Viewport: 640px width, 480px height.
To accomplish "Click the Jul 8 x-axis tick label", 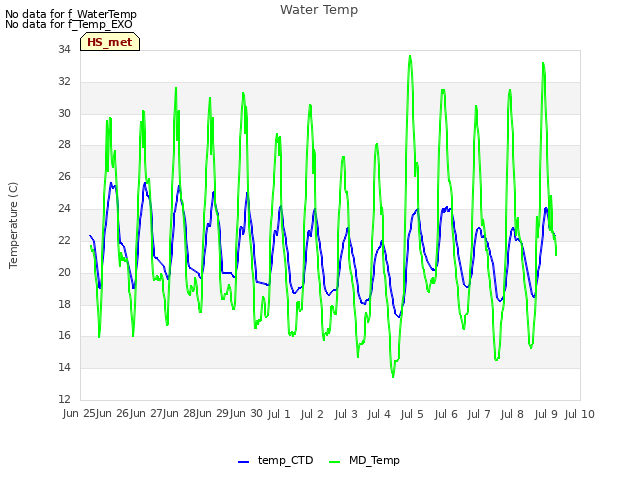I will [512, 414].
